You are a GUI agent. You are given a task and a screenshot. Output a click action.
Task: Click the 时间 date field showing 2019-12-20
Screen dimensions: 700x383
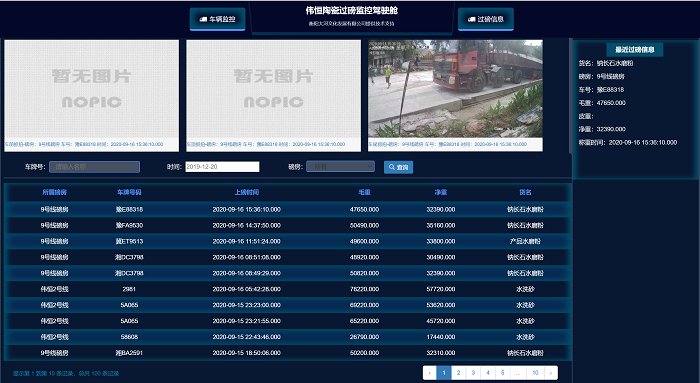click(222, 167)
